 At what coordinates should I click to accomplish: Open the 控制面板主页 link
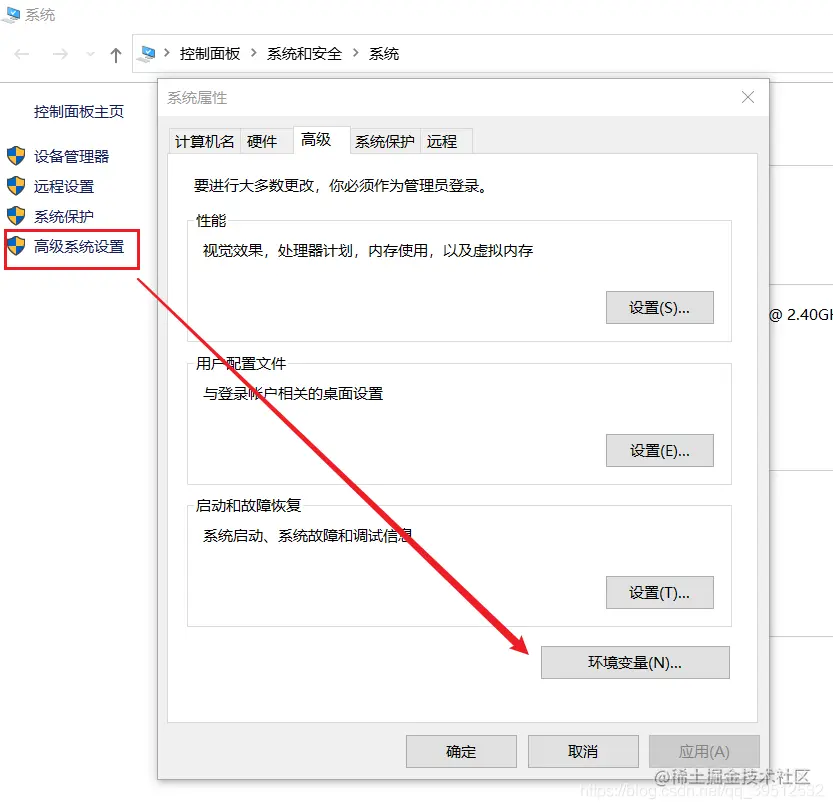pos(79,112)
